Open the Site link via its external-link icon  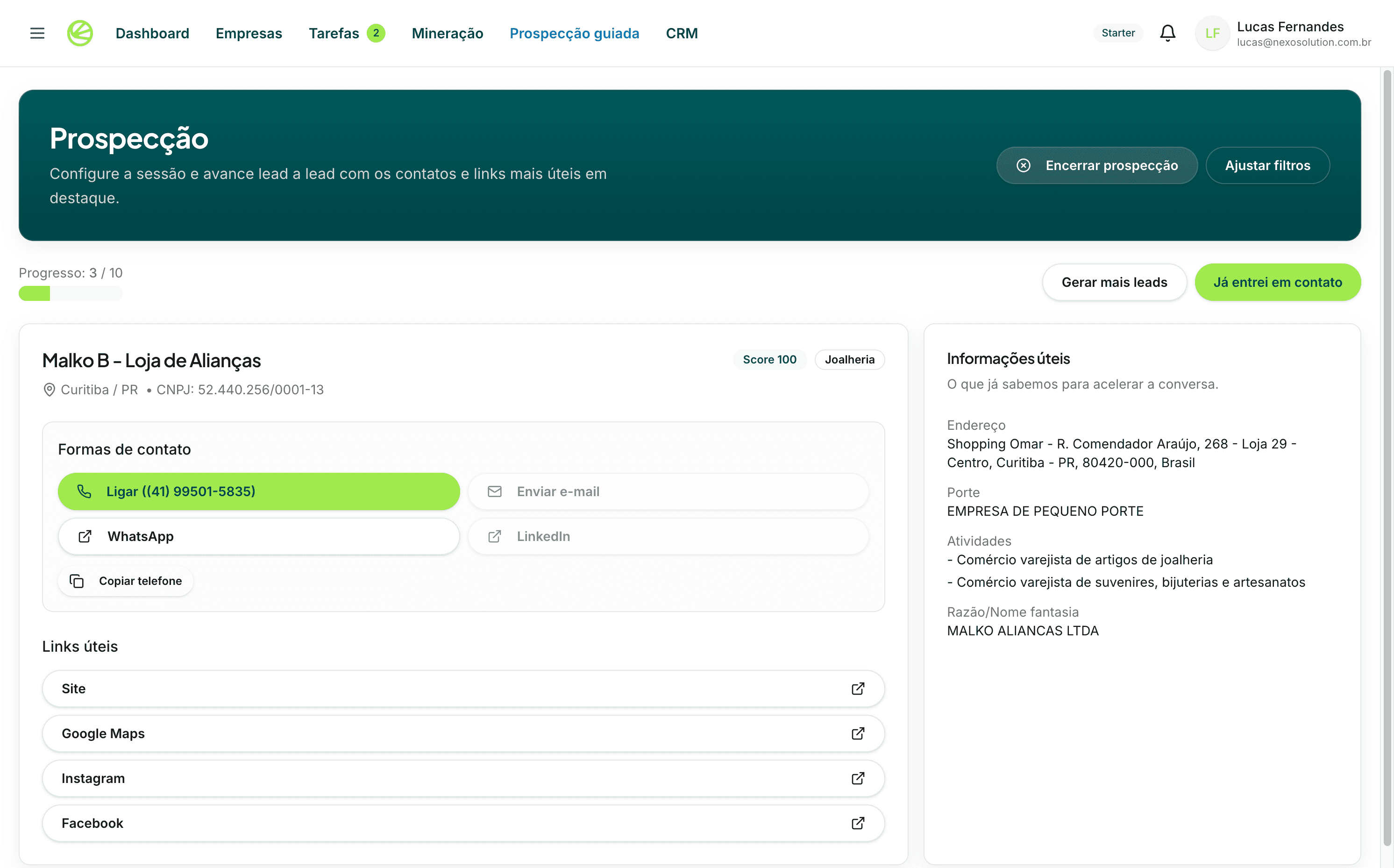[x=857, y=688]
